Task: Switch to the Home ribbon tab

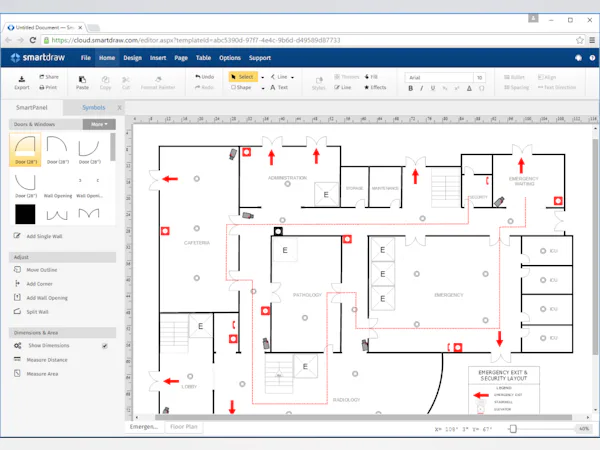Action: (107, 58)
